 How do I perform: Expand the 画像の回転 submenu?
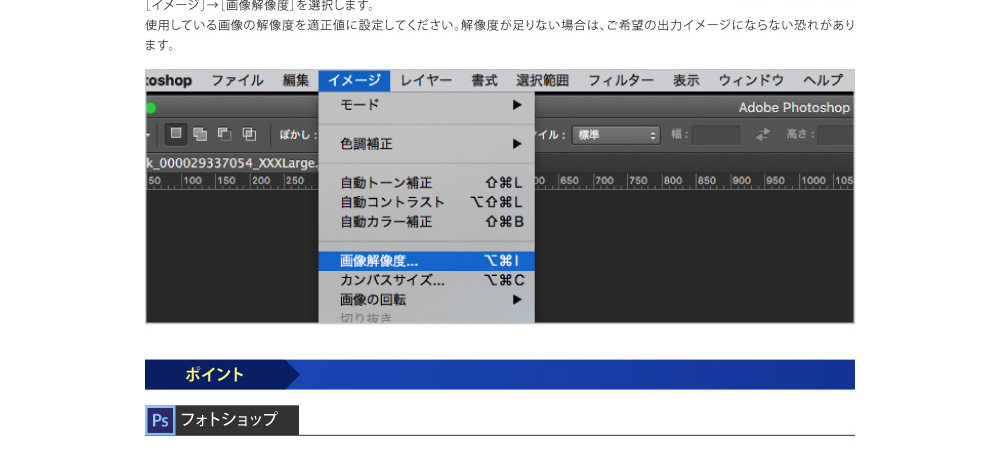[x=427, y=299]
